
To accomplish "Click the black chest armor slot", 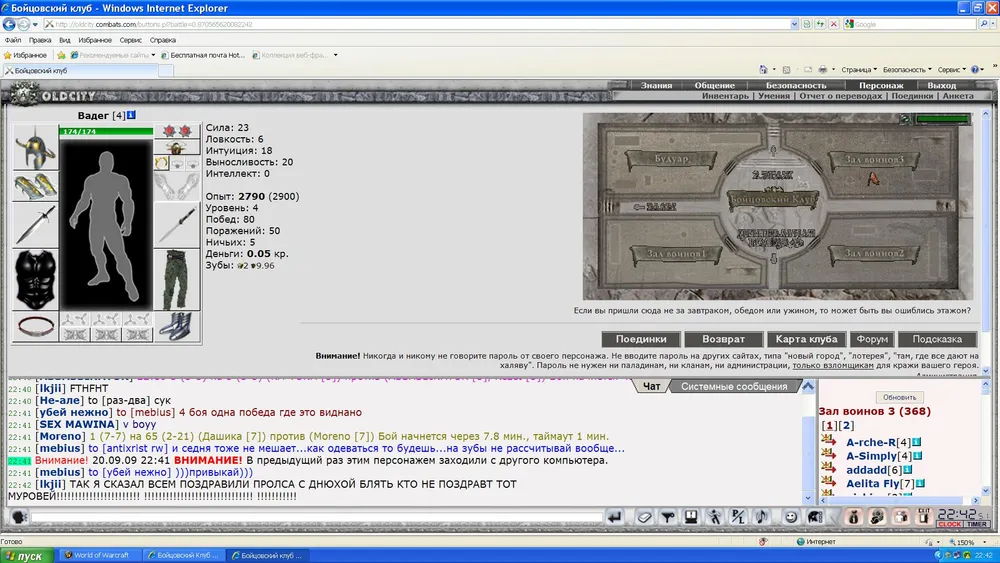I will pyautogui.click(x=36, y=279).
